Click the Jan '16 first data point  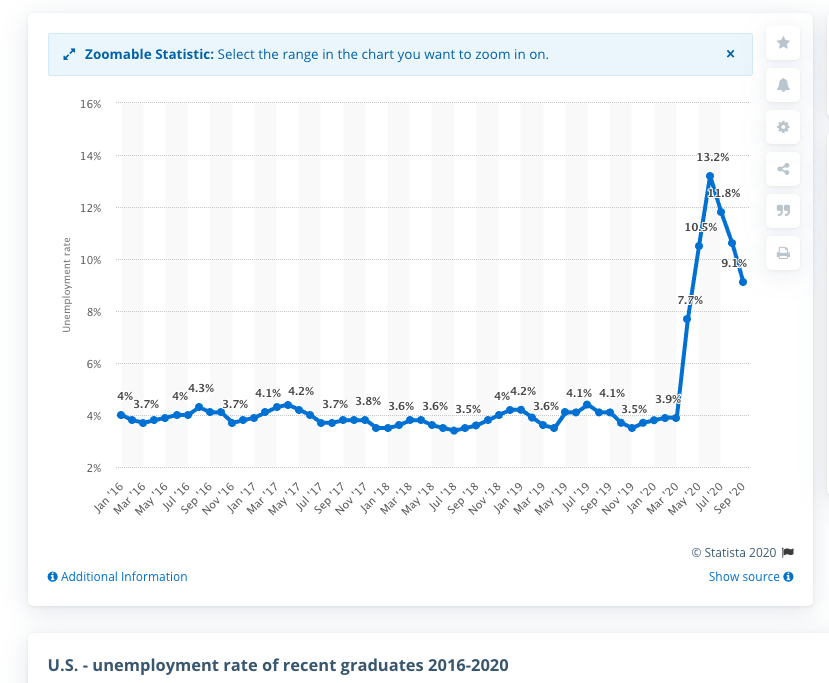(x=121, y=415)
